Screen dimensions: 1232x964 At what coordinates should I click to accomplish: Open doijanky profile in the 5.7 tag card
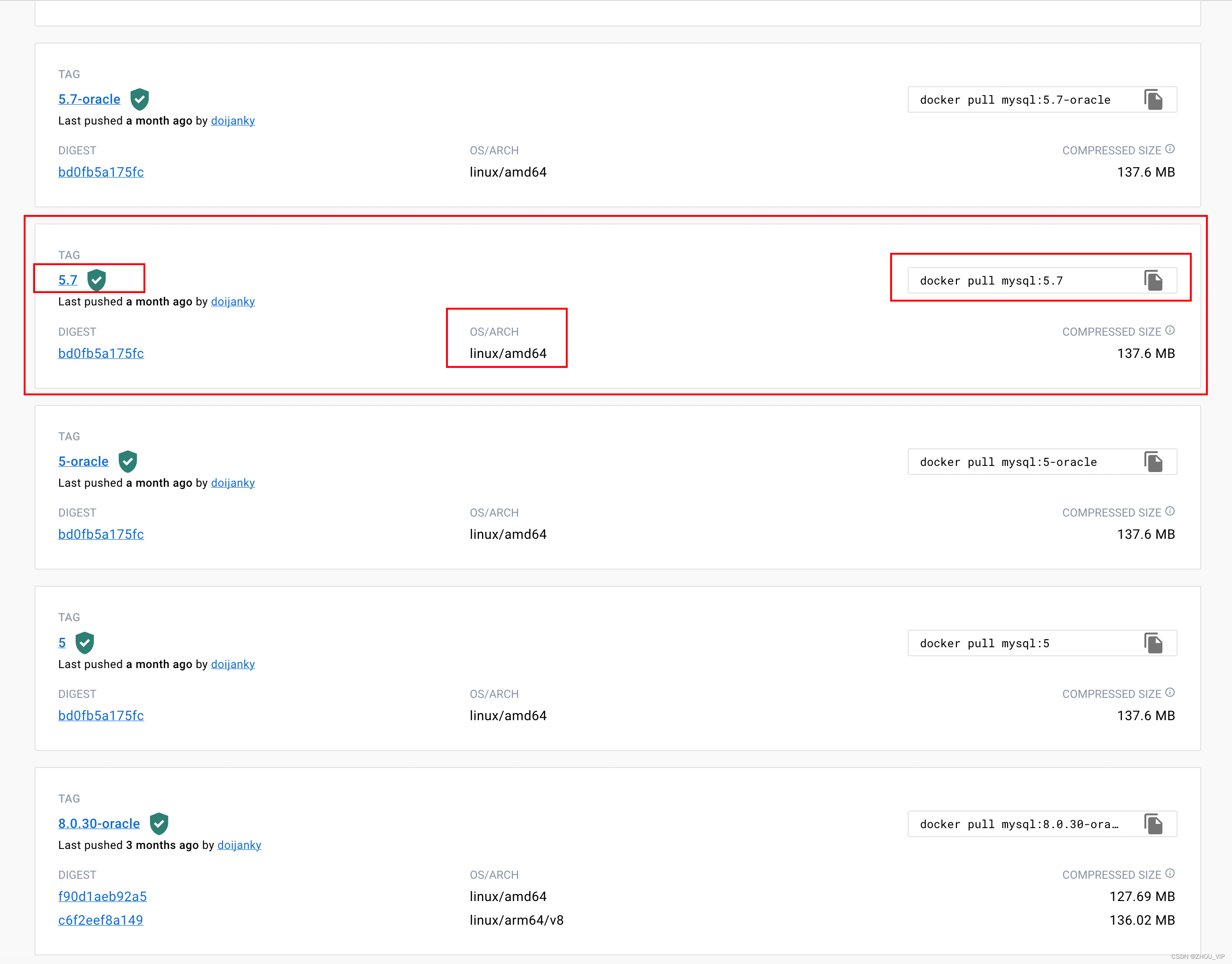click(232, 302)
